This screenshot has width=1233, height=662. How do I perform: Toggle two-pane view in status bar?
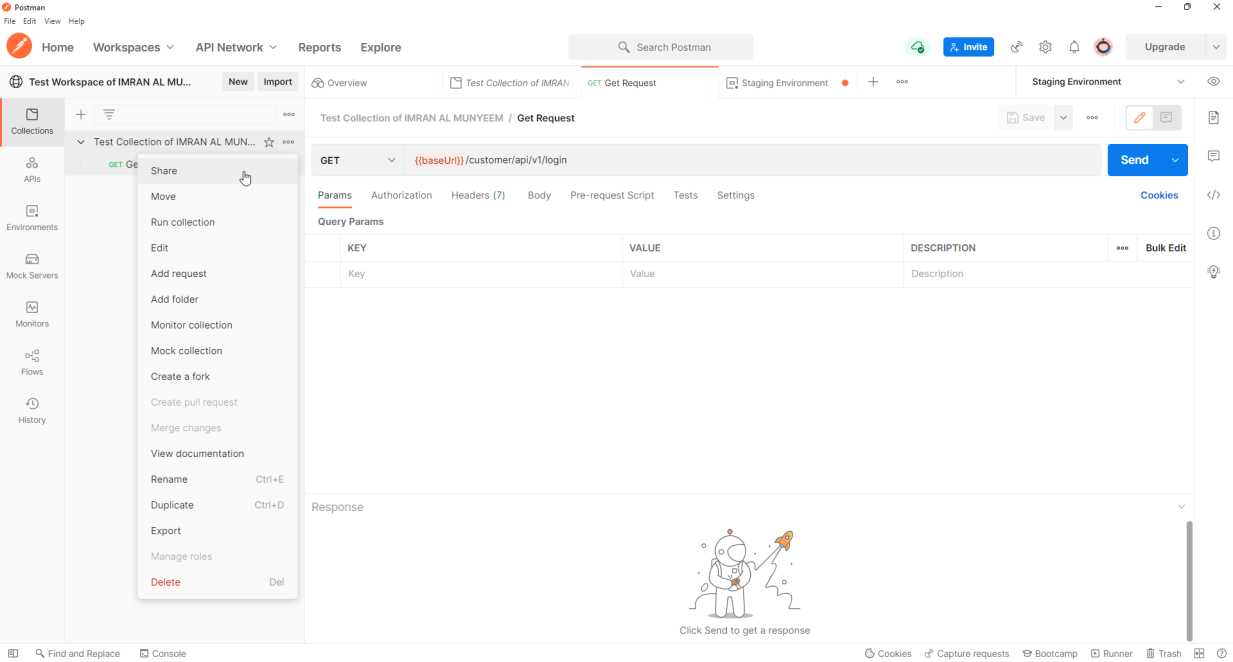click(1199, 653)
